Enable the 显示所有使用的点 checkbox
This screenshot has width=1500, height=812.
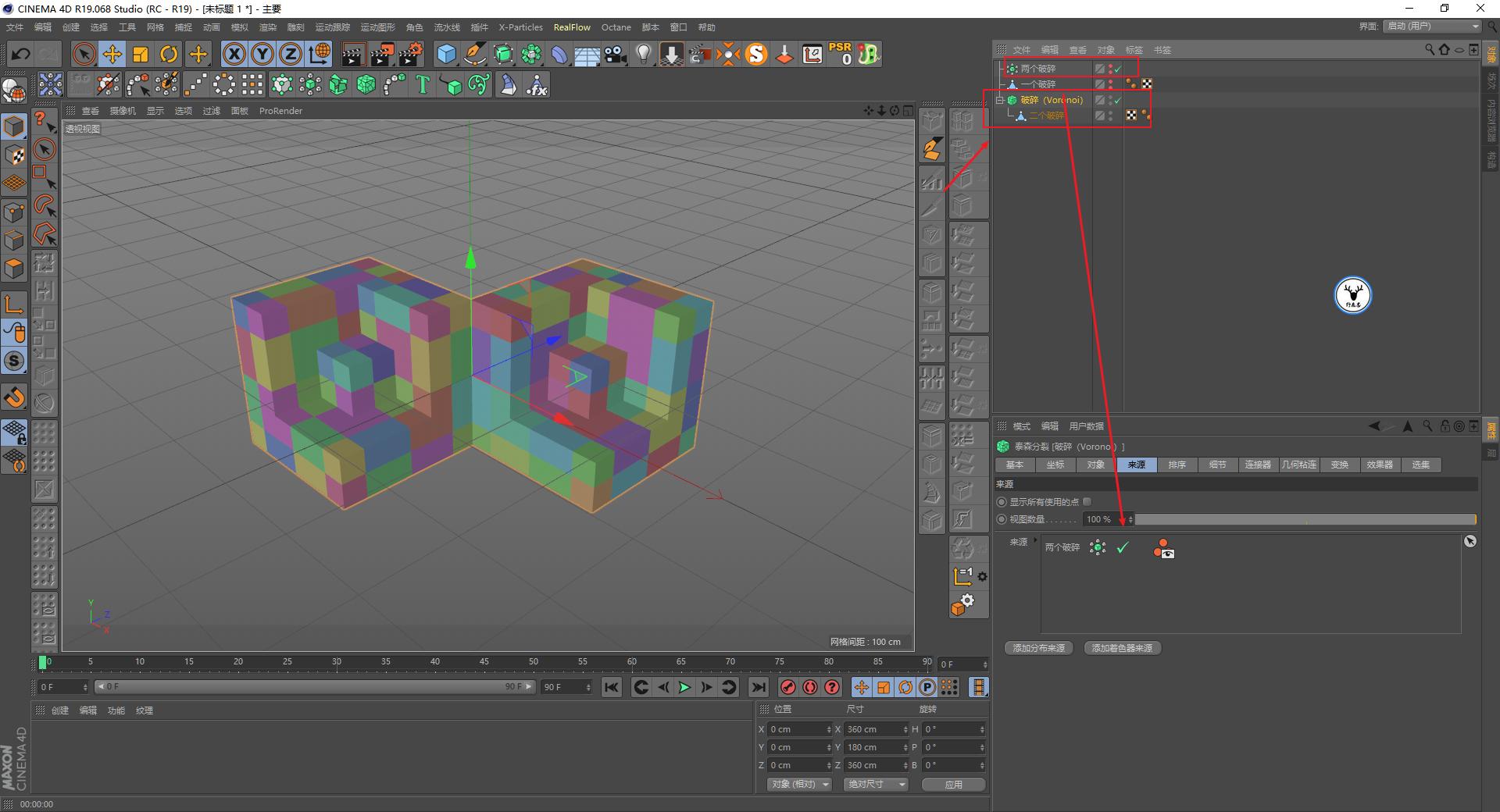[1086, 501]
